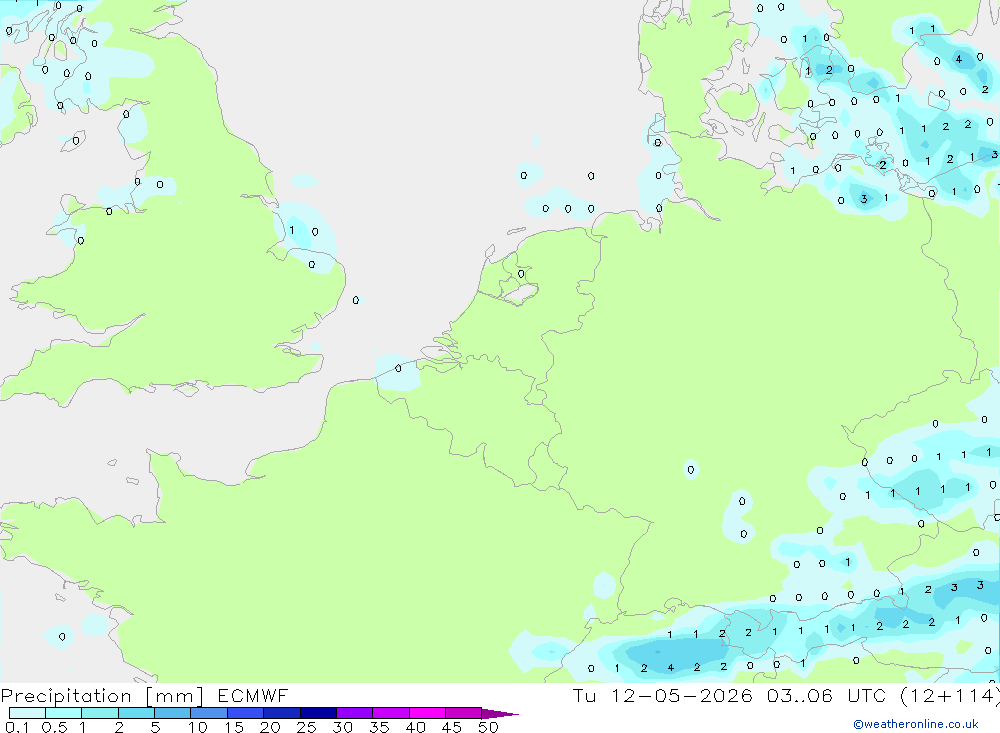Click the legend label '20'
This screenshot has height=733, width=1000.
pos(270,727)
